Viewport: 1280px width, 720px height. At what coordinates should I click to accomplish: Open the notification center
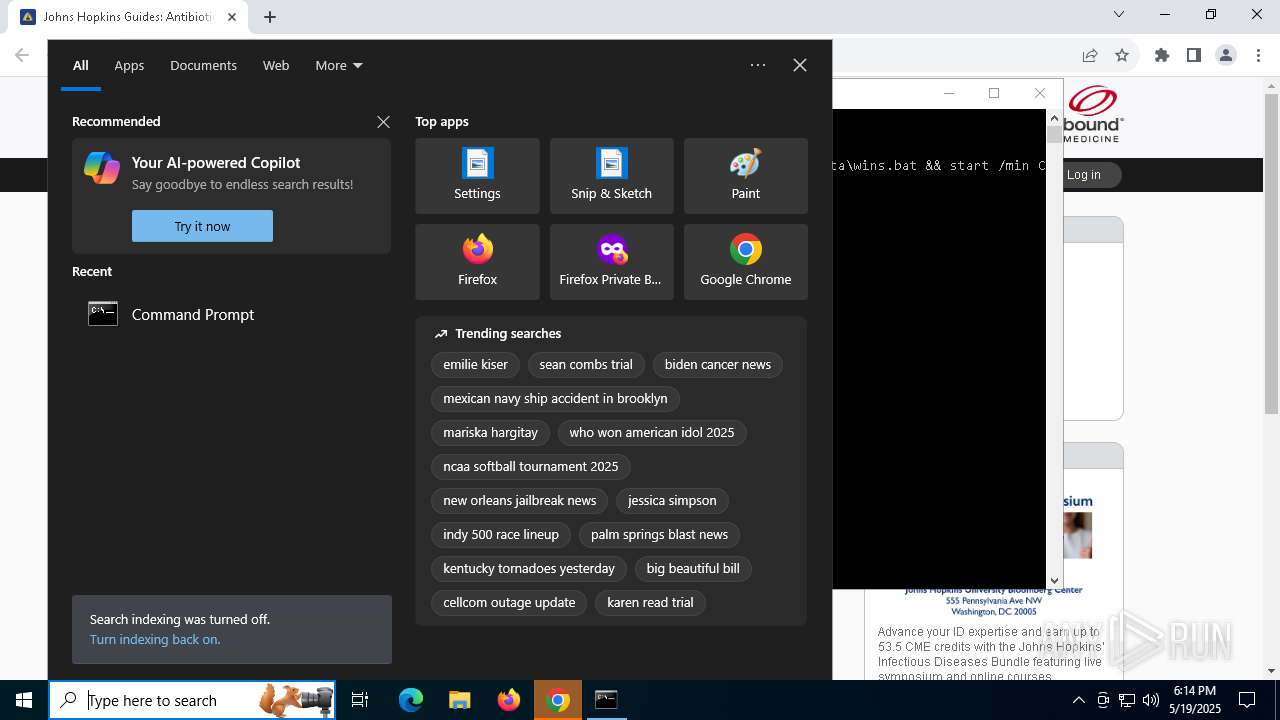tap(1247, 700)
